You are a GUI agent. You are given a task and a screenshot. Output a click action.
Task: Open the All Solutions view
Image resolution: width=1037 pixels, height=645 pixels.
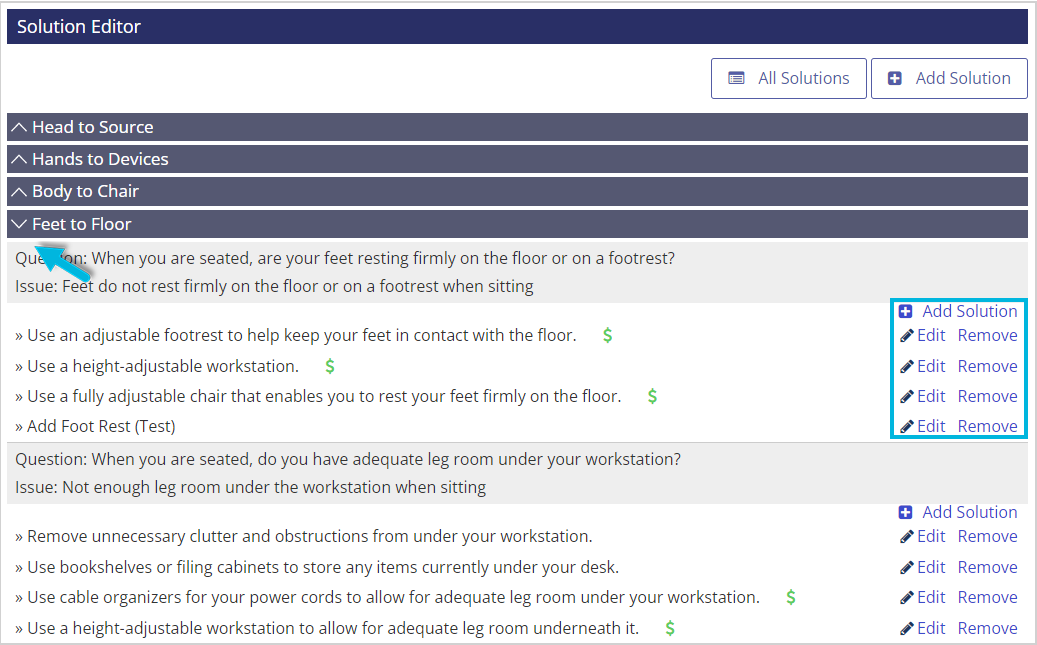(x=789, y=79)
